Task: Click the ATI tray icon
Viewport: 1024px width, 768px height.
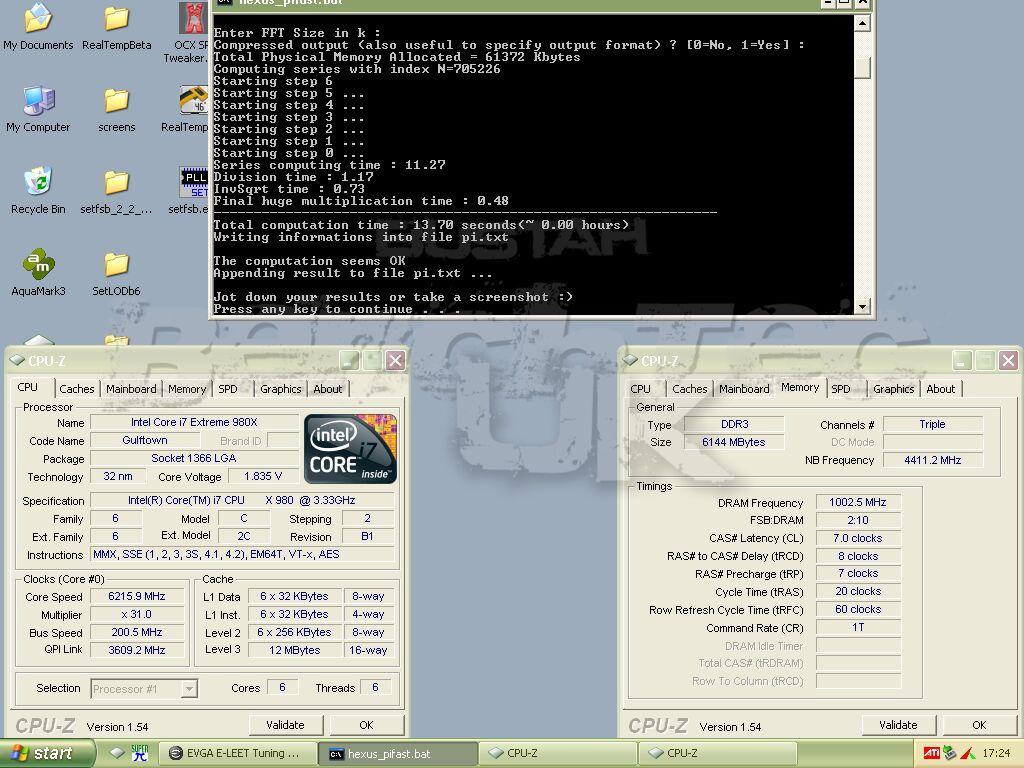Action: tap(931, 754)
